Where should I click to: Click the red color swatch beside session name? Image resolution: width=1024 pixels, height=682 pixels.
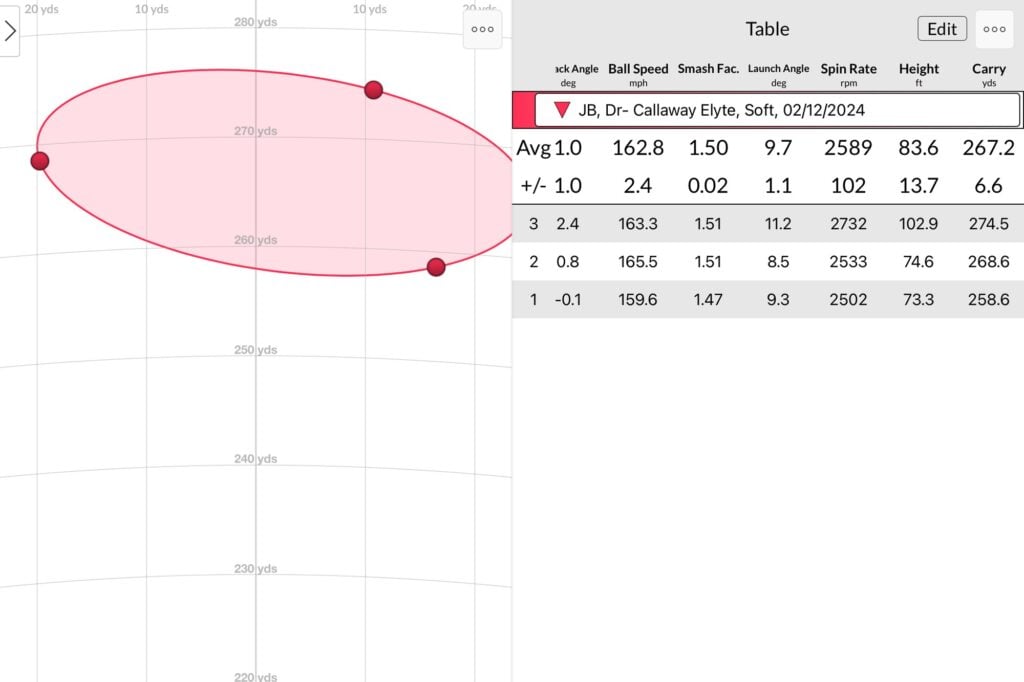point(522,110)
